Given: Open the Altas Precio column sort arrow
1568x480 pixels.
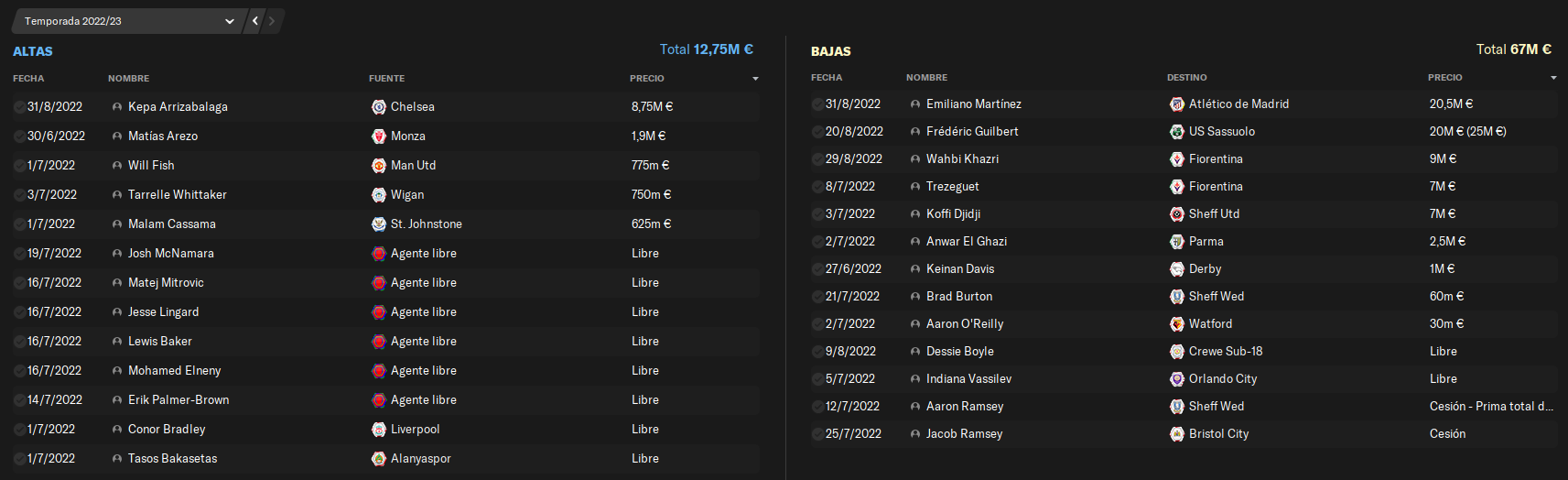Looking at the screenshot, I should 755,79.
